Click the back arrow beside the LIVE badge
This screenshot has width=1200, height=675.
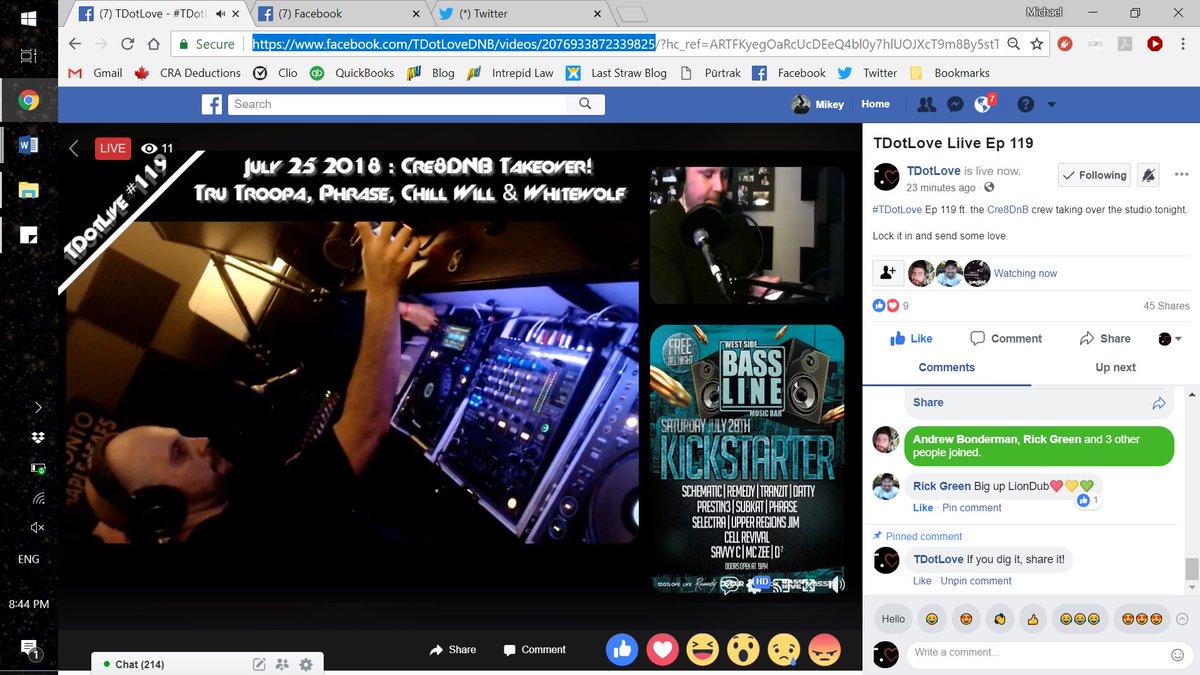tap(73, 148)
